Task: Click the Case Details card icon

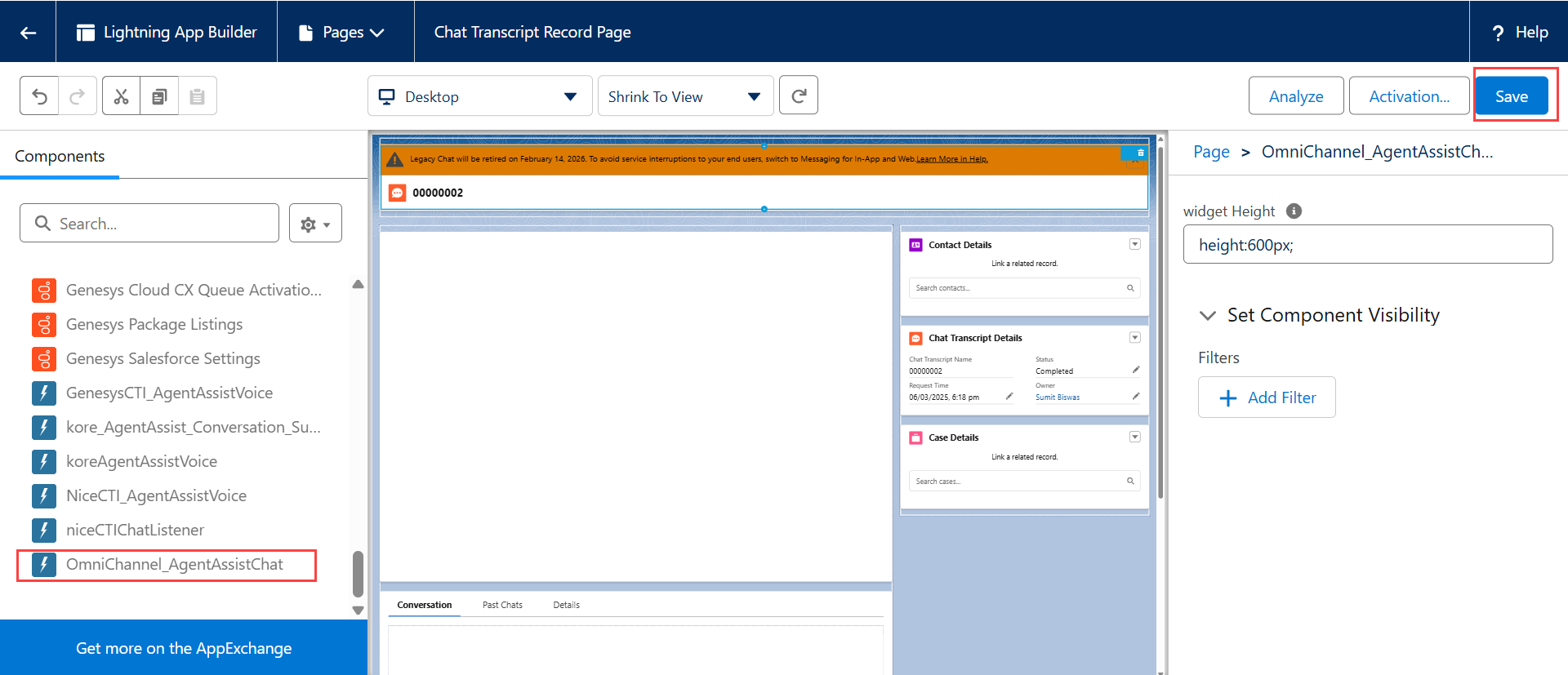Action: pos(915,437)
